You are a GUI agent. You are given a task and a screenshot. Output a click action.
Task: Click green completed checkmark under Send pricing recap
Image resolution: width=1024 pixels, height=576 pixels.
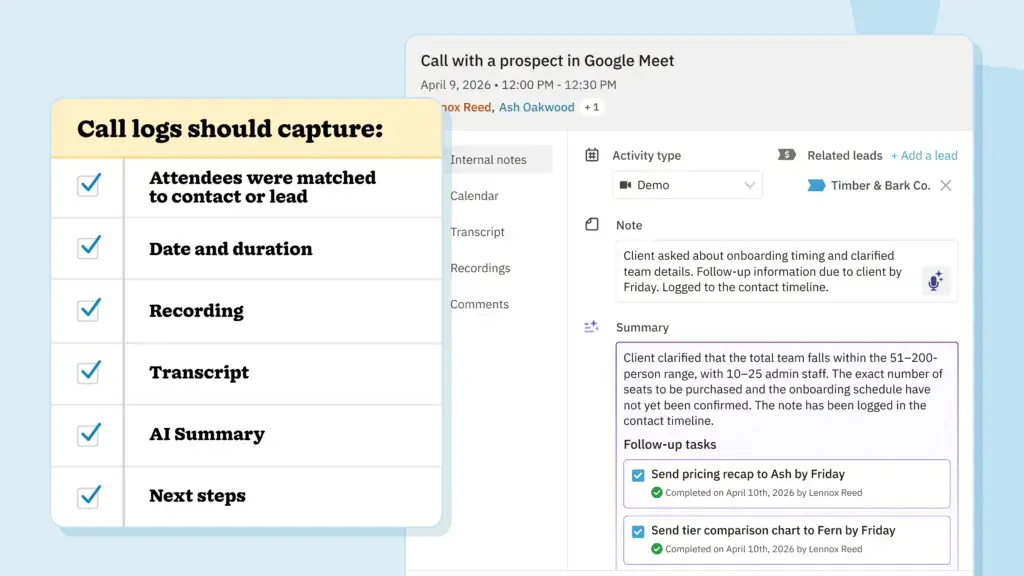tap(656, 492)
